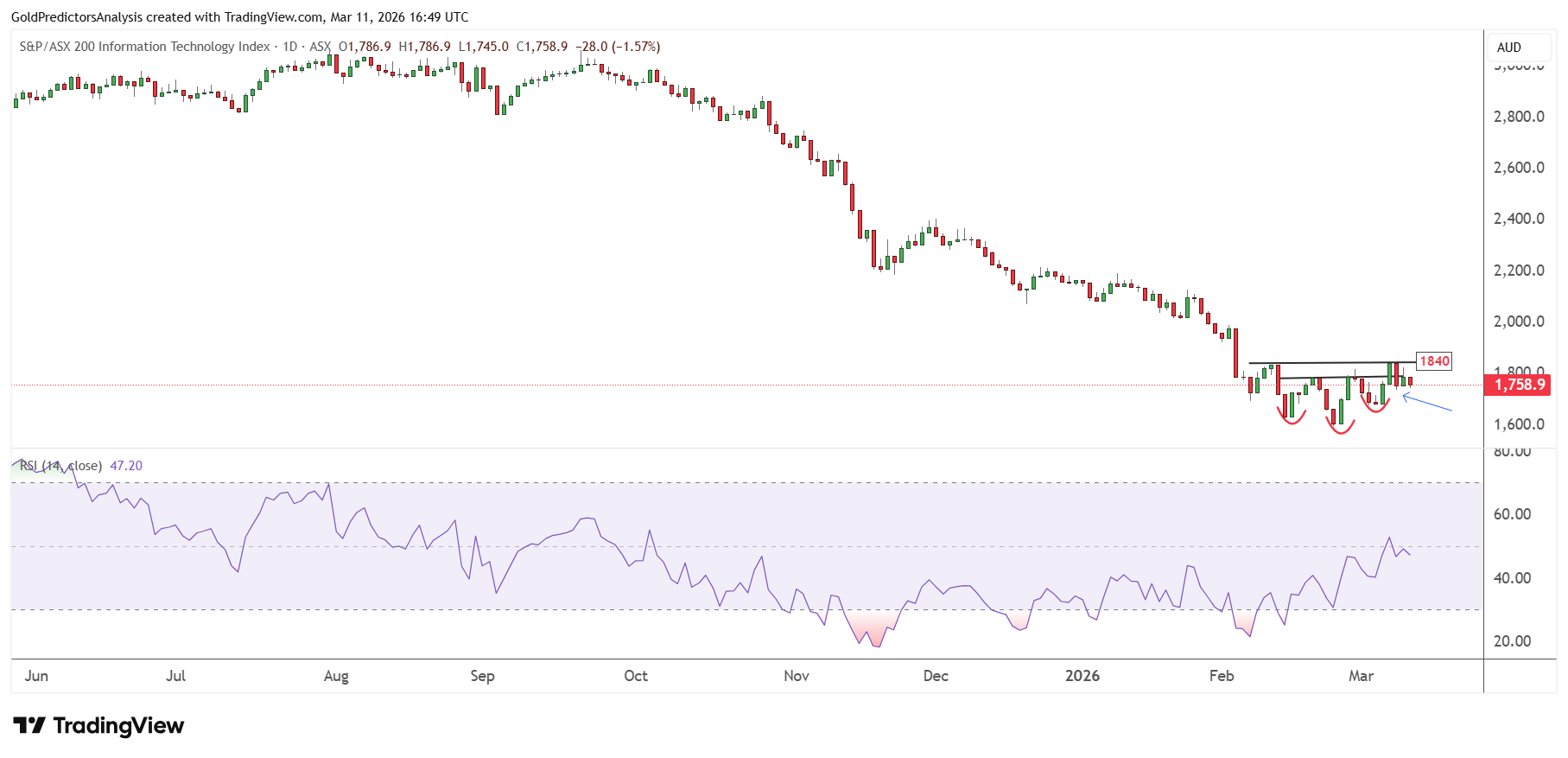Screen dimensions: 1568x758
Task: Click the Mar label on the time axis
Action: coord(1361,676)
